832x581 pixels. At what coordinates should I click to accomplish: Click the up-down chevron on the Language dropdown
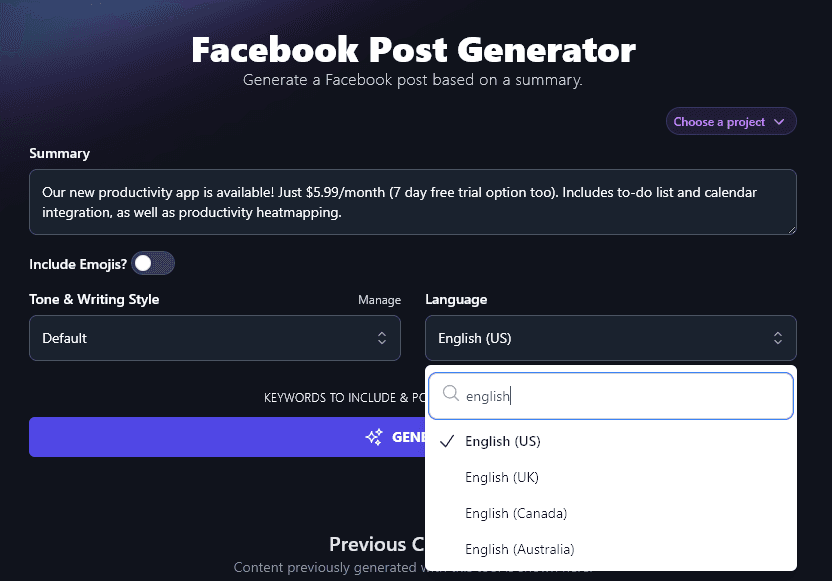pyautogui.click(x=778, y=338)
